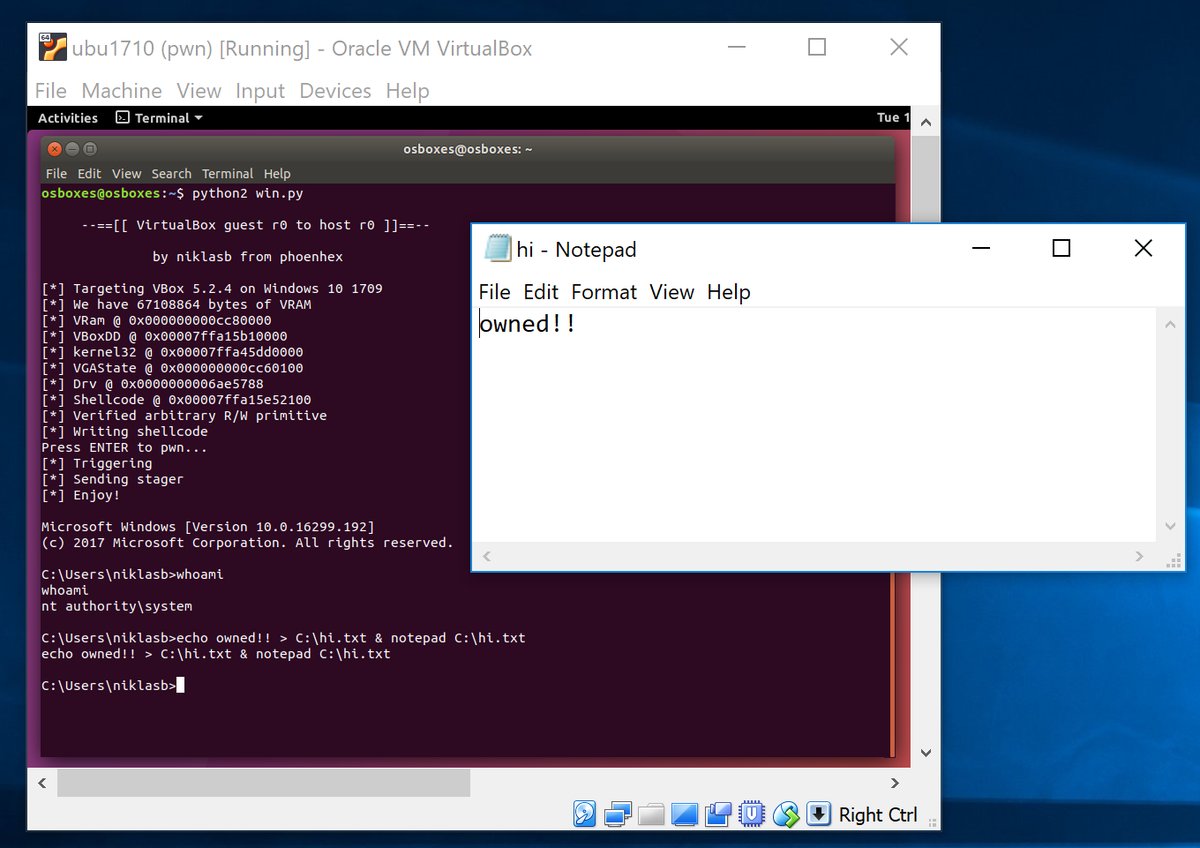Click the VirtualBox window title icon
1200x848 pixels.
point(53,48)
